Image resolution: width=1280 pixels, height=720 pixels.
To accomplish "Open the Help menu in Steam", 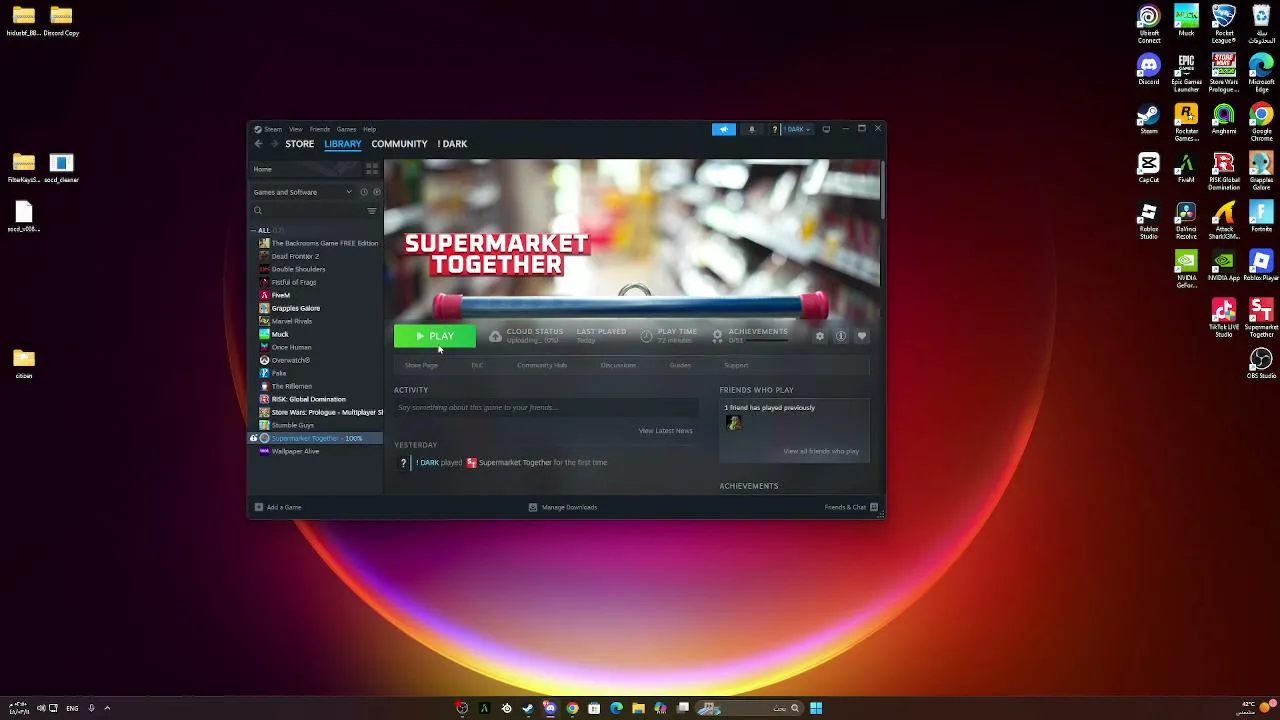I will pyautogui.click(x=369, y=129).
